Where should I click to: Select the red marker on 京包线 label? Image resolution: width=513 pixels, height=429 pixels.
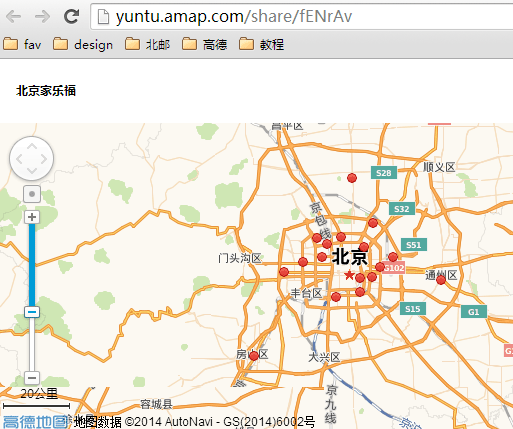pyautogui.click(x=317, y=238)
